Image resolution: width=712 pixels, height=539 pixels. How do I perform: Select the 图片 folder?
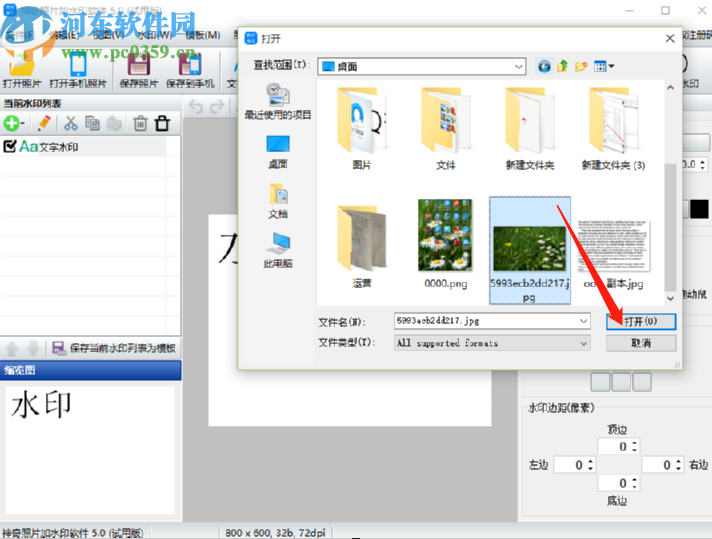click(x=361, y=129)
